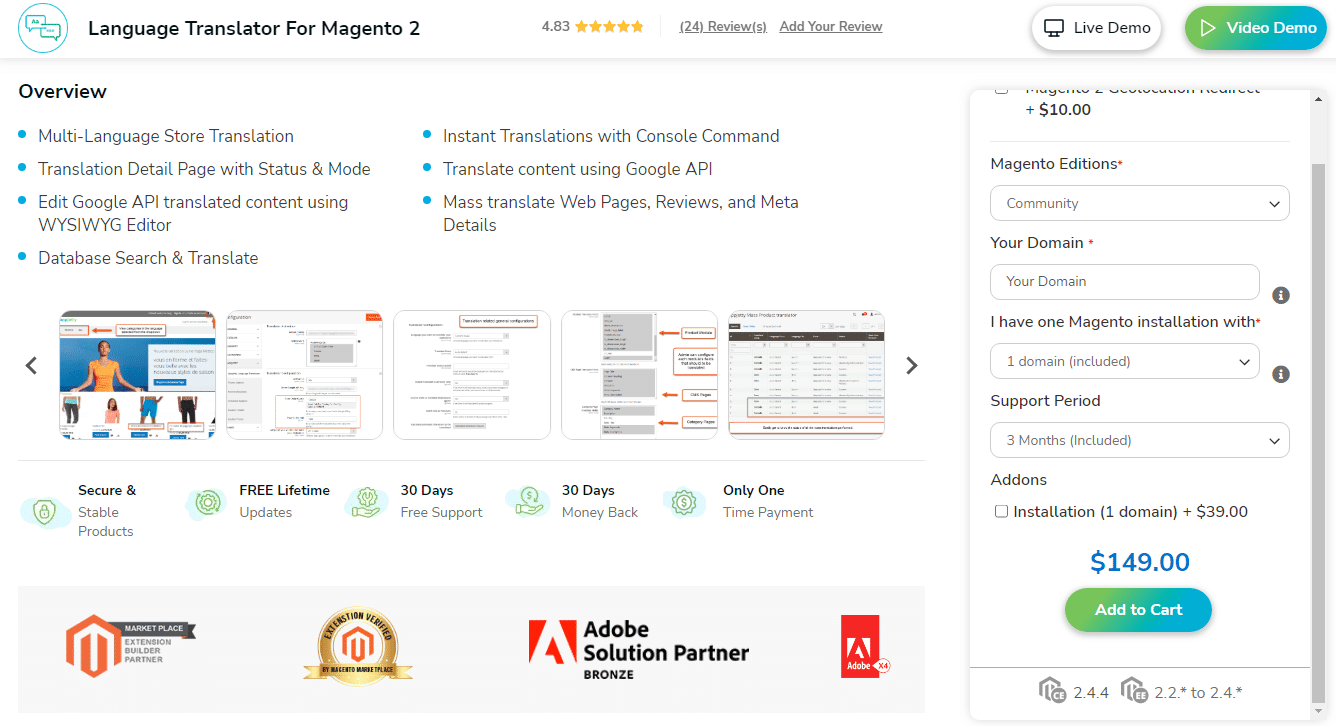Click the Overview heading

tap(62, 91)
